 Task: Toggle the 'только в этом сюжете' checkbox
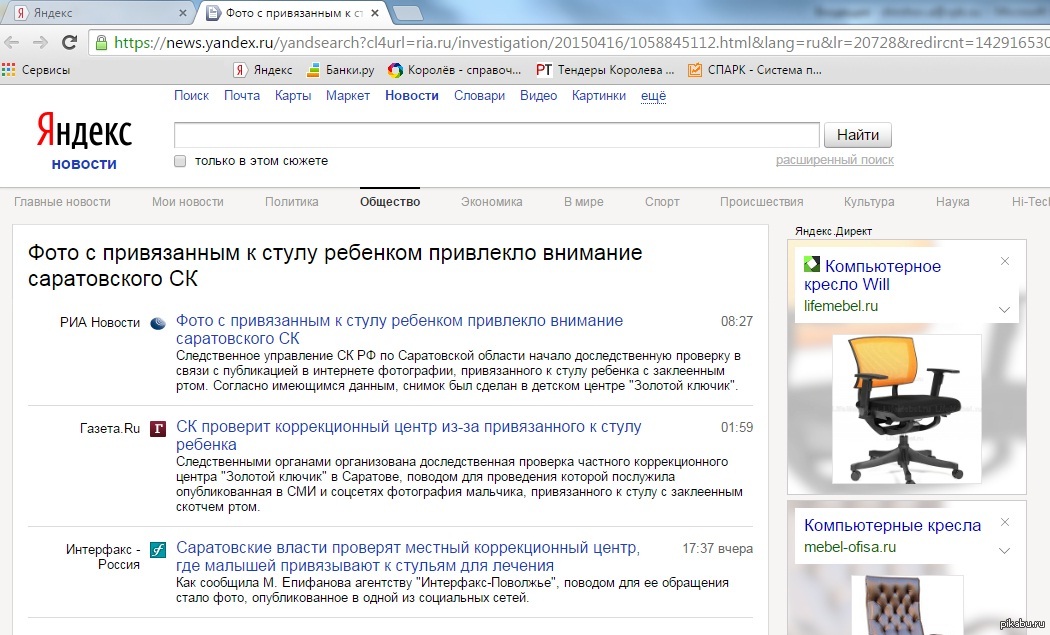(179, 161)
